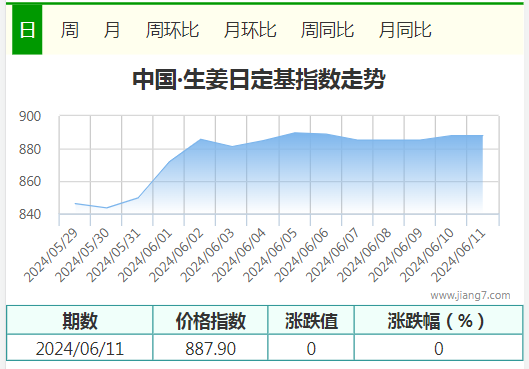529x369 pixels.
Task: Click the chart title 中国·生姜日定基指数走势
Action: (x=259, y=80)
